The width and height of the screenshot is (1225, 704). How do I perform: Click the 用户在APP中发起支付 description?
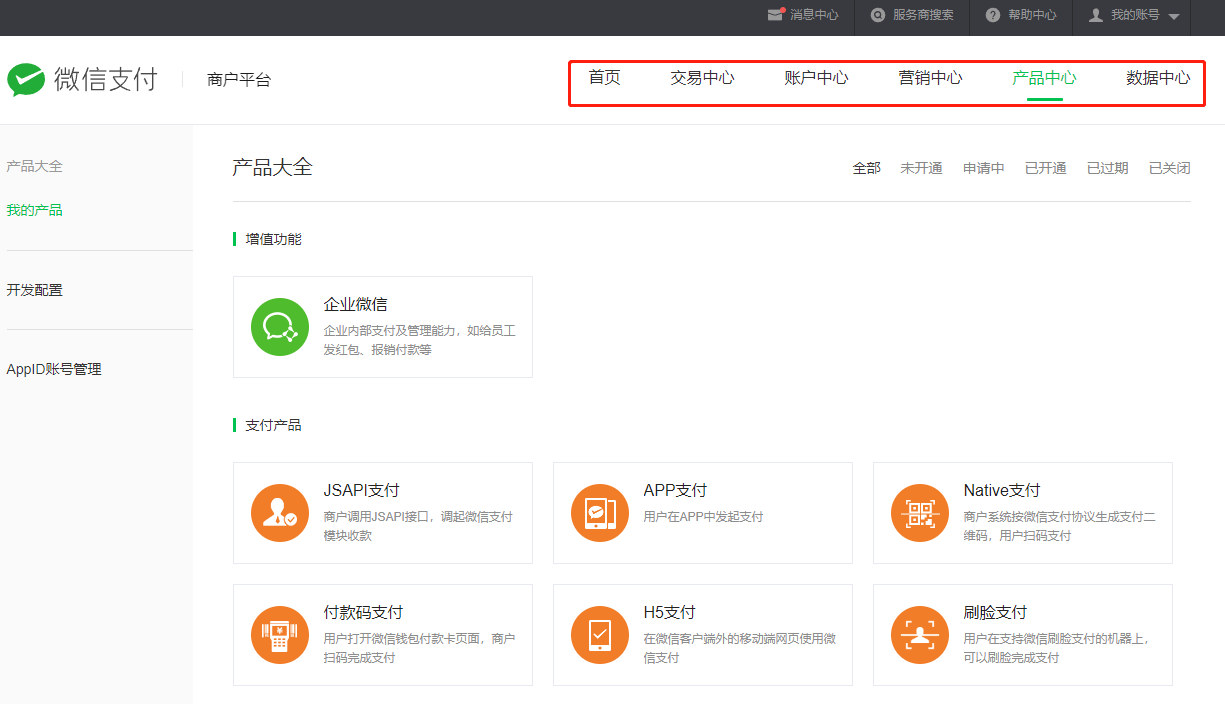[704, 517]
